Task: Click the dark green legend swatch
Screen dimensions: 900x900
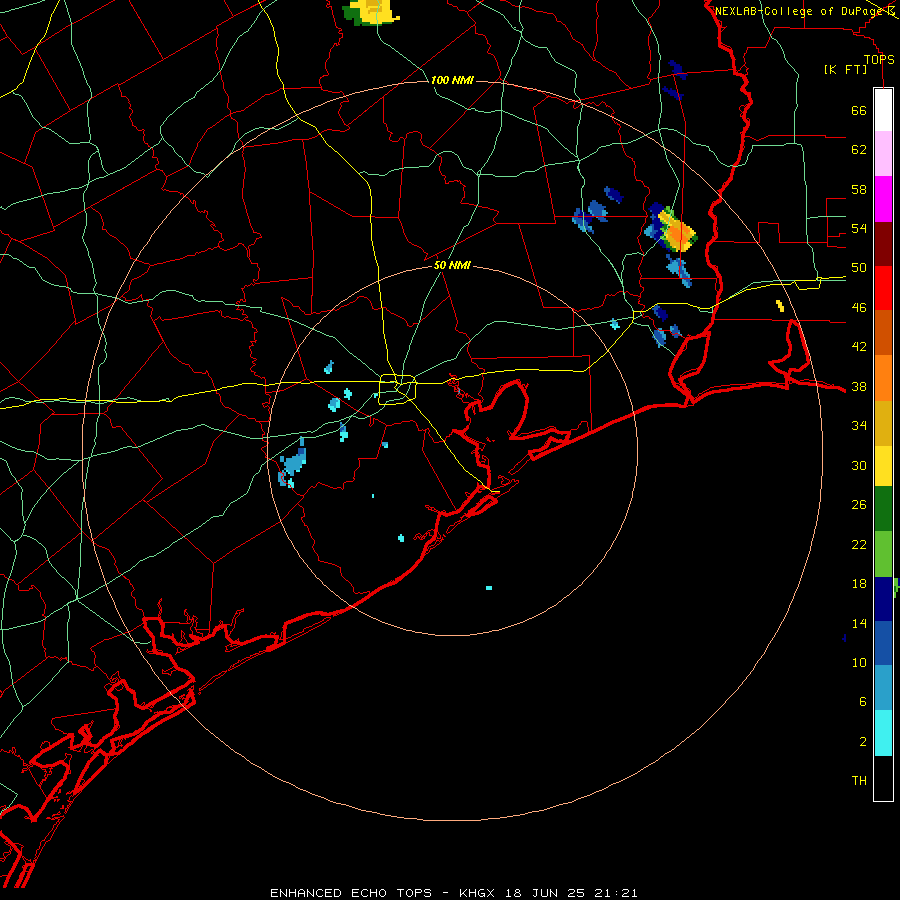Action: click(x=883, y=509)
